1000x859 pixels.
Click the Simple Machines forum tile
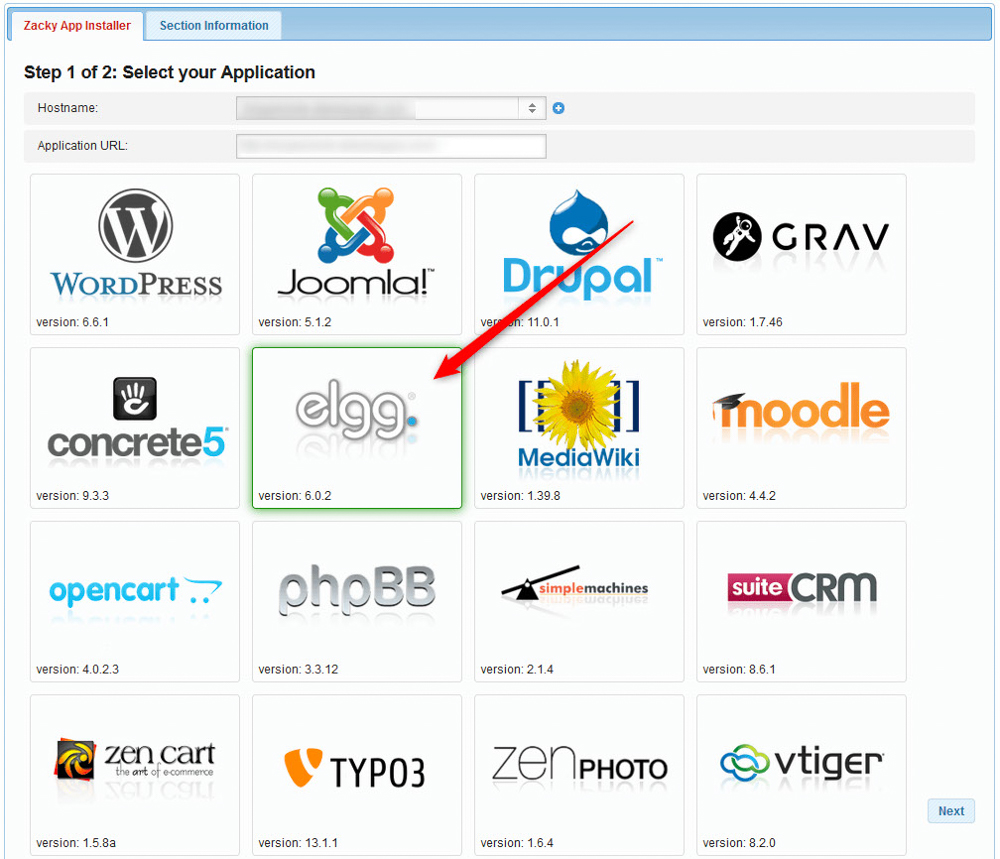point(578,600)
